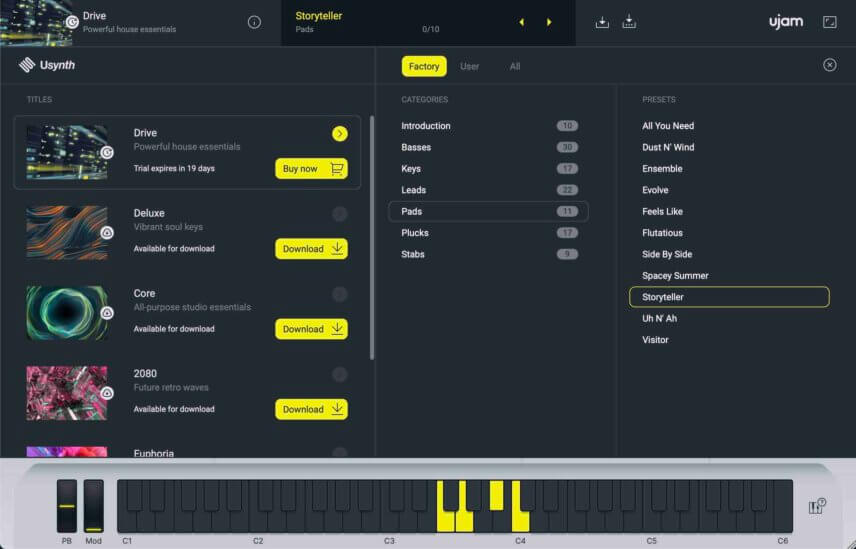Screen dimensions: 856x549
Task: Go to previous preset arrow
Action: pyautogui.click(x=521, y=22)
